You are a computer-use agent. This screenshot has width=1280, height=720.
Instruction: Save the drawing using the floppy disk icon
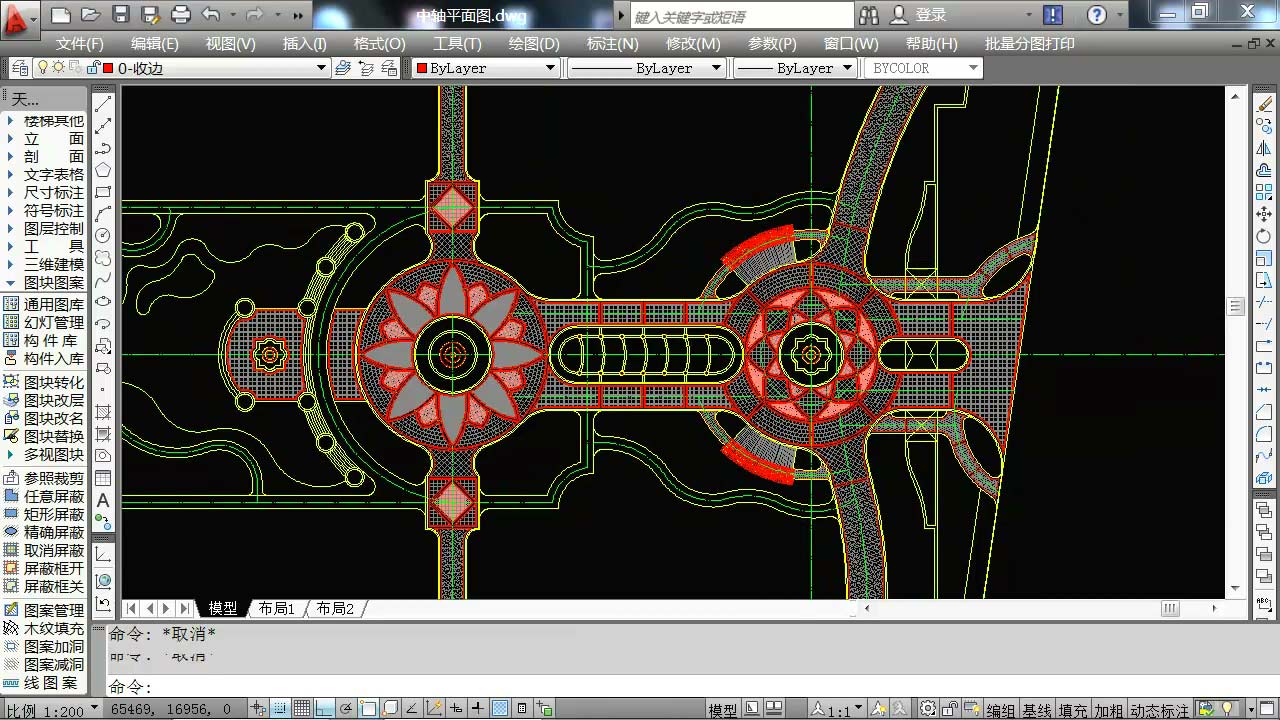point(121,15)
